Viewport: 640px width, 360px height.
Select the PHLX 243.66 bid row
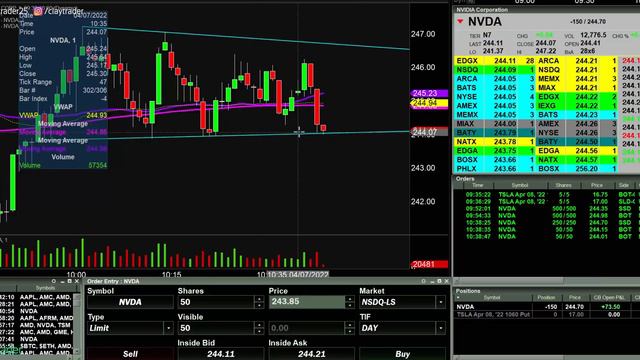[x=495, y=169]
